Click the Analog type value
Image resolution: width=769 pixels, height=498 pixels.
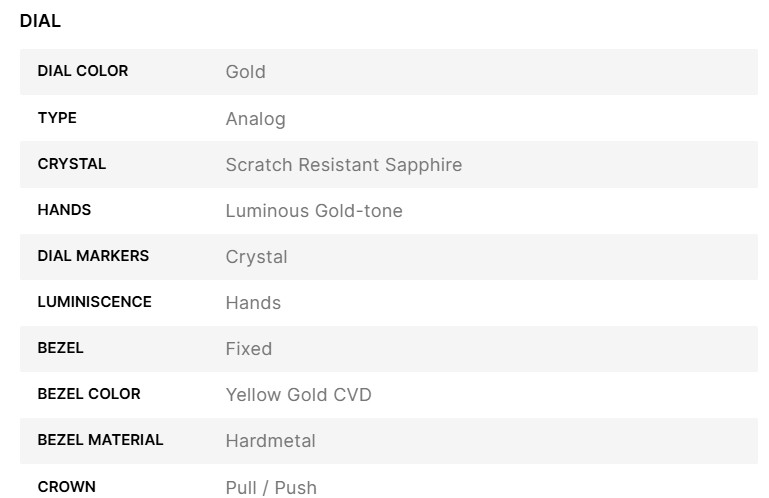[x=255, y=119]
